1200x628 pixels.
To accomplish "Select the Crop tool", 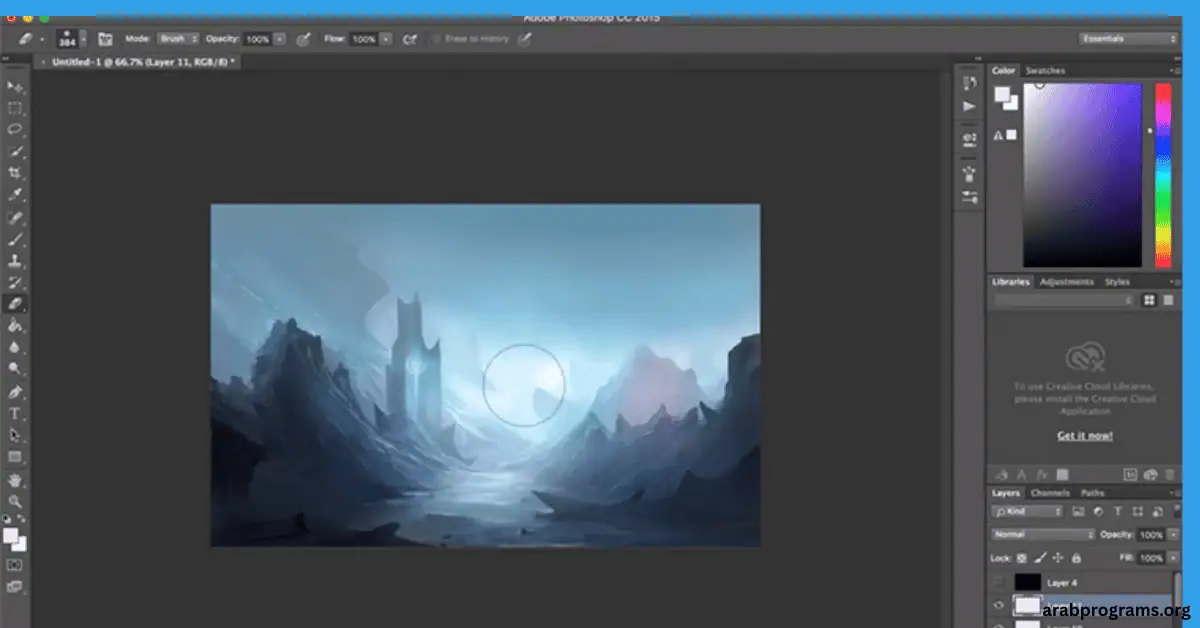I will click(15, 174).
